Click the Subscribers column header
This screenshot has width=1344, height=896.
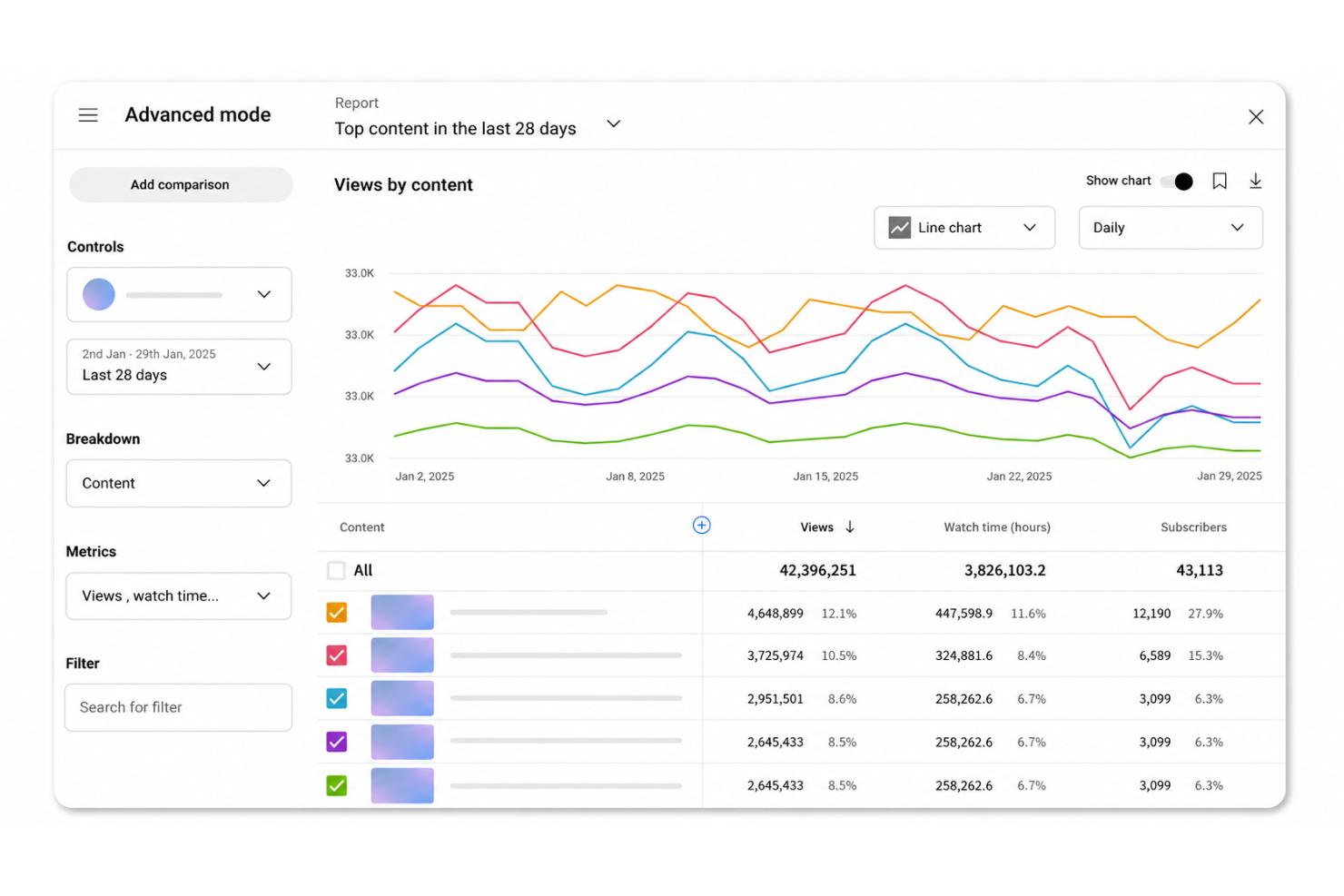(x=1193, y=527)
